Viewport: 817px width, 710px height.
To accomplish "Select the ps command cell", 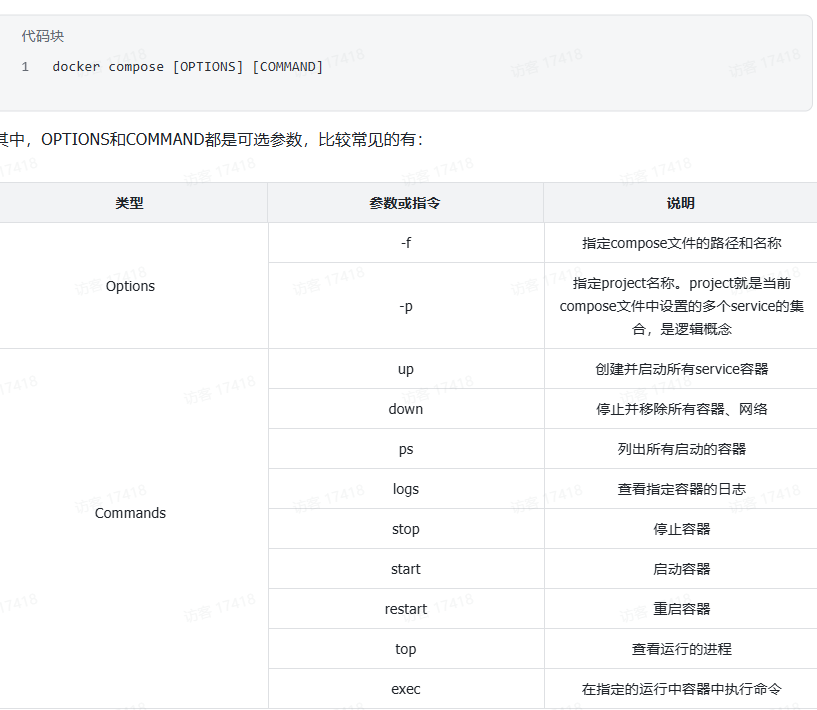I will [x=405, y=448].
